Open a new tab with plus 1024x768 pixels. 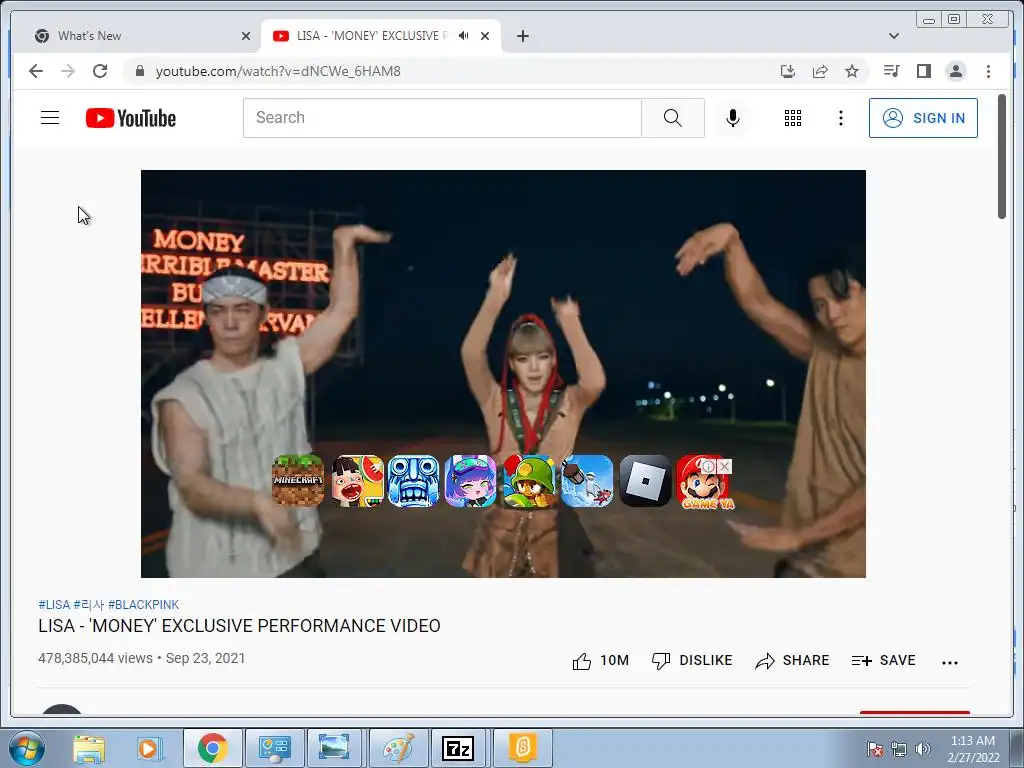click(522, 36)
